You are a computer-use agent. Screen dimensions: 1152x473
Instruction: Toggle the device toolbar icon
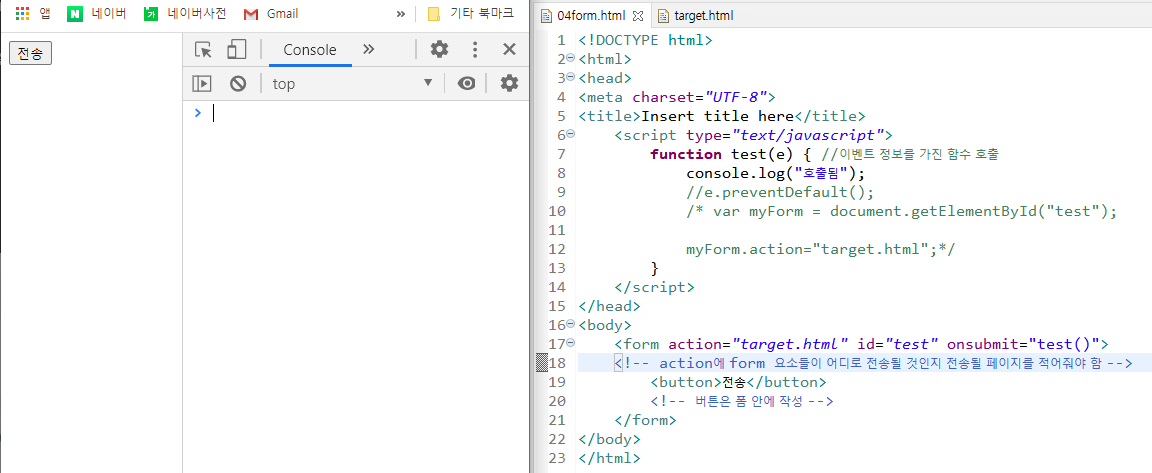[x=236, y=49]
